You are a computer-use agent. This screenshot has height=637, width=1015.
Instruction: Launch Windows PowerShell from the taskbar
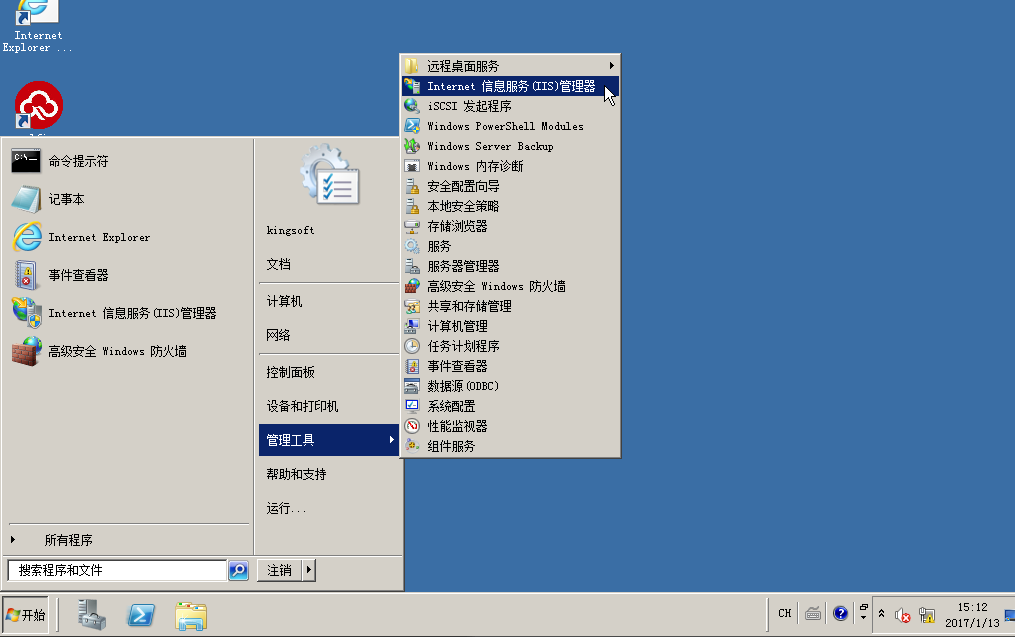coord(140,614)
